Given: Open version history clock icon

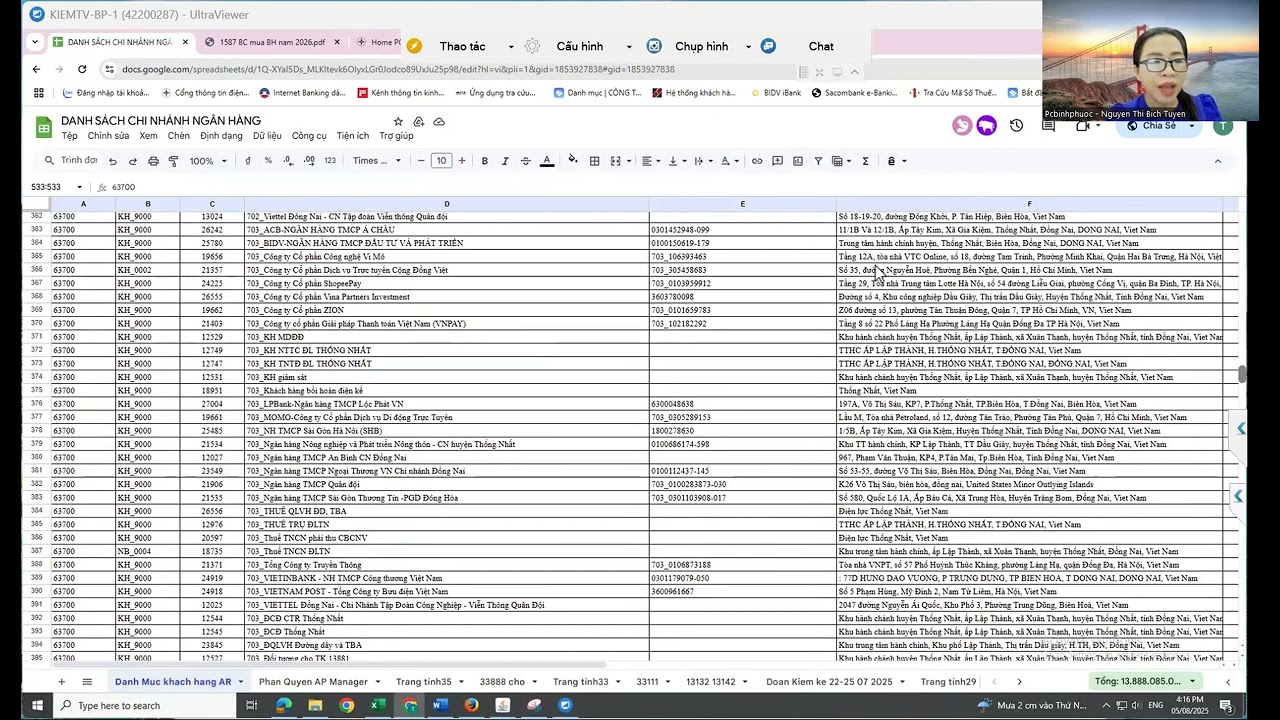Looking at the screenshot, I should [x=1016, y=126].
